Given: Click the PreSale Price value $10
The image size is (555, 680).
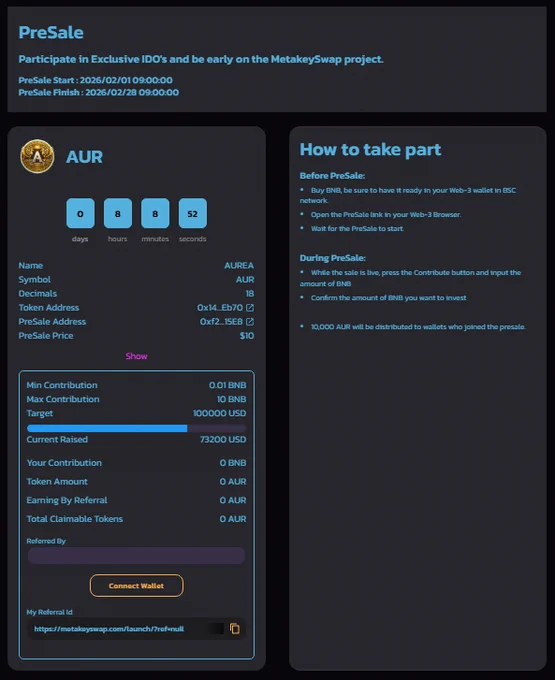Looking at the screenshot, I should pos(247,336).
